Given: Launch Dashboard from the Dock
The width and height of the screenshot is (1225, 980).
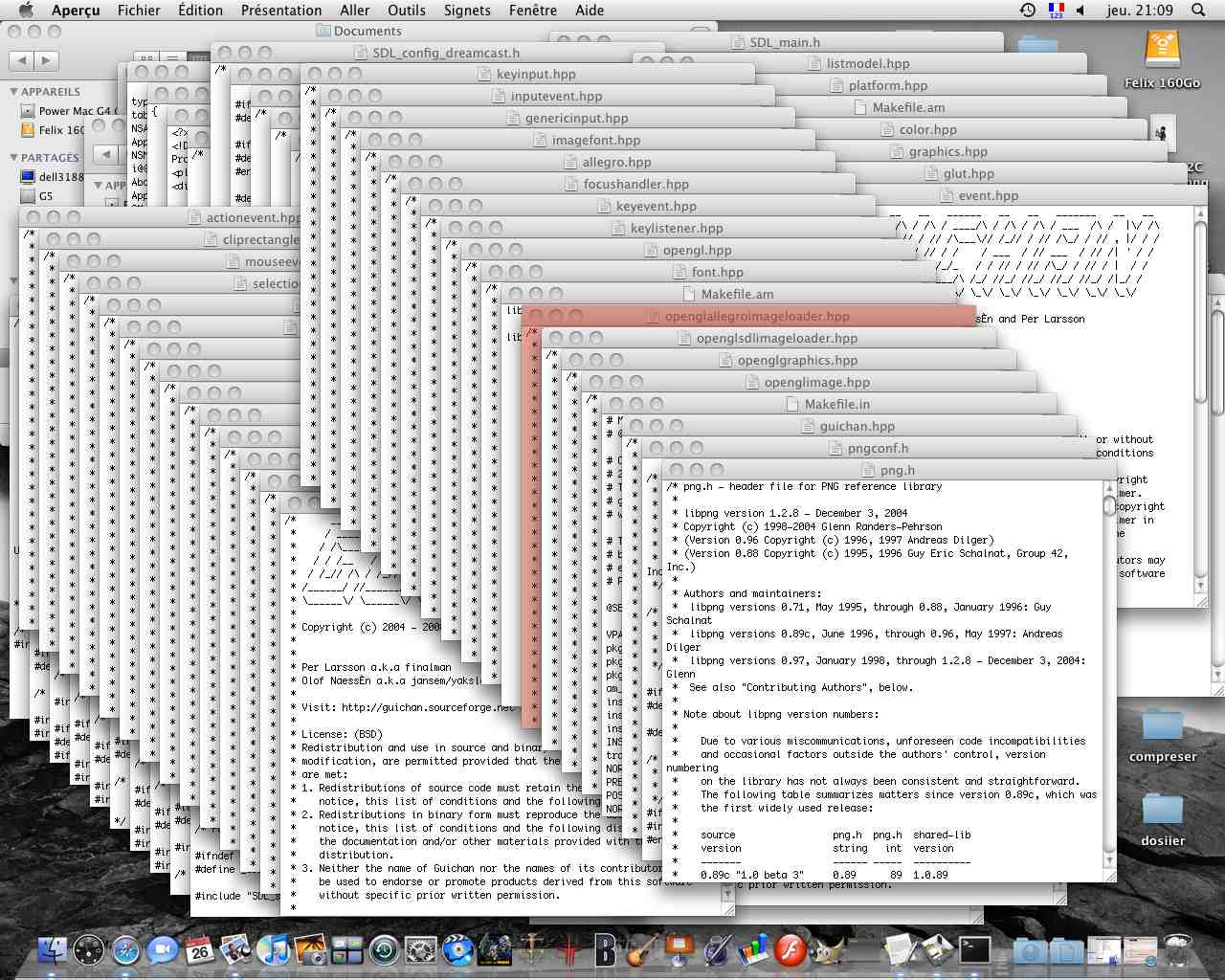Looking at the screenshot, I should pyautogui.click(x=89, y=950).
